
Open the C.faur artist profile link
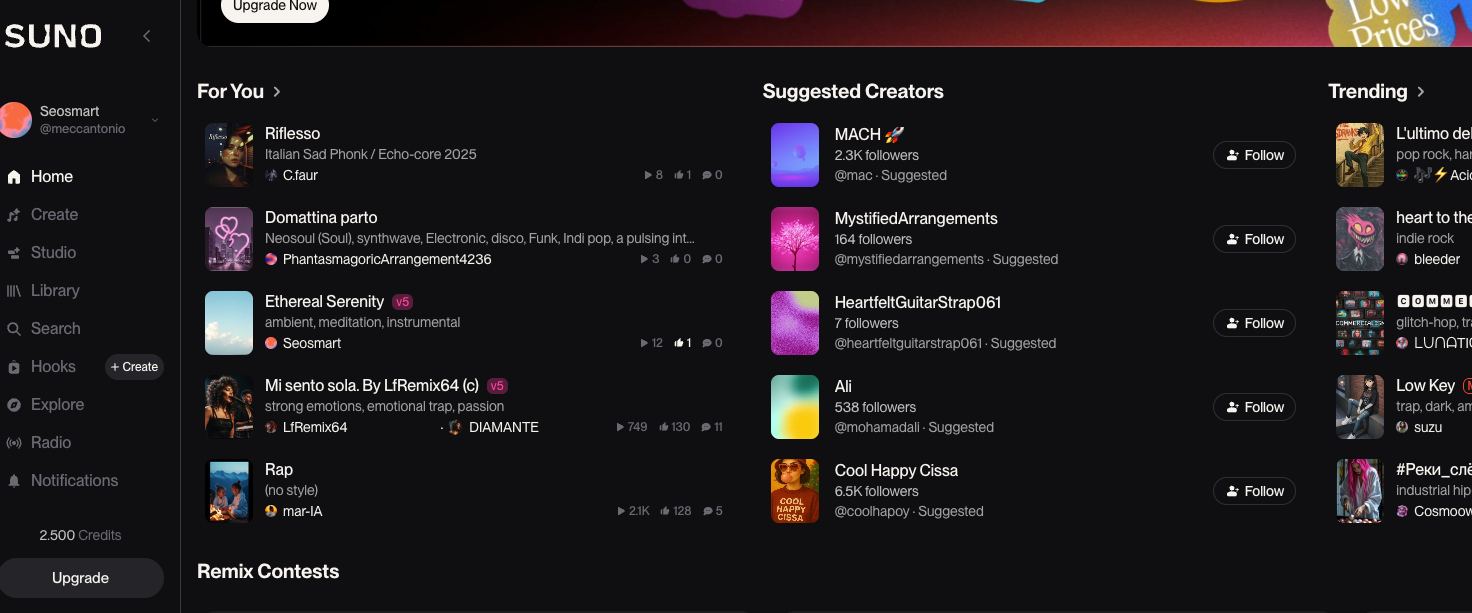coord(300,175)
